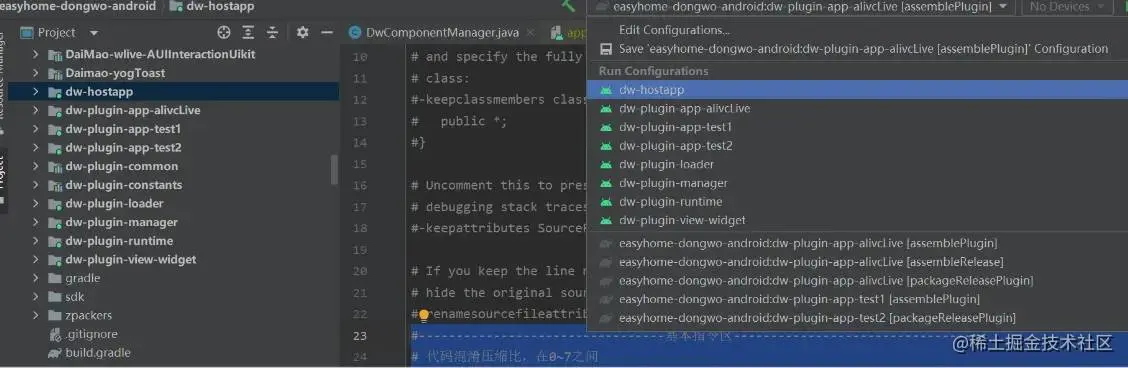Click module icon of Daimao-yogToast

click(x=55, y=73)
